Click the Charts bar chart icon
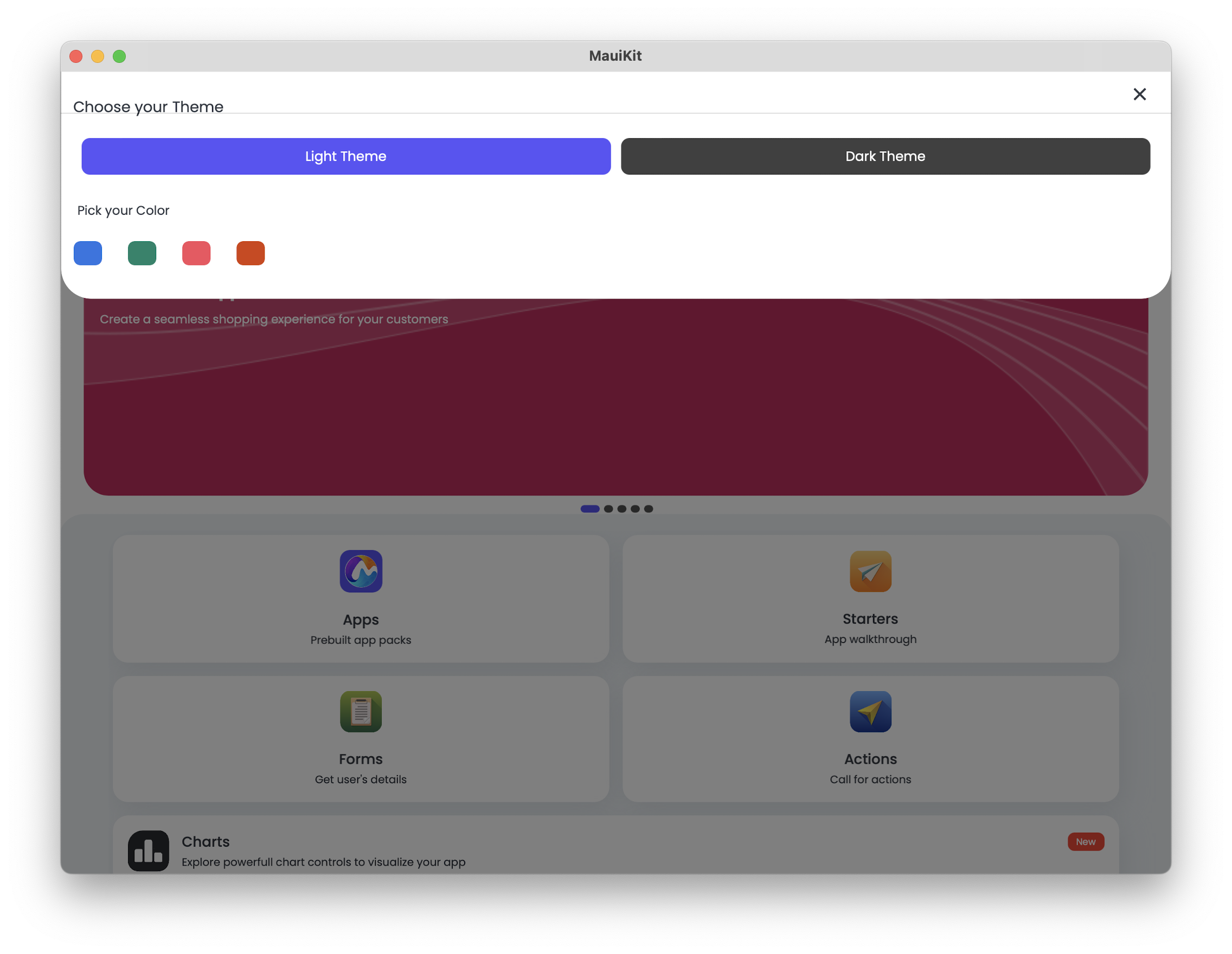 click(147, 850)
